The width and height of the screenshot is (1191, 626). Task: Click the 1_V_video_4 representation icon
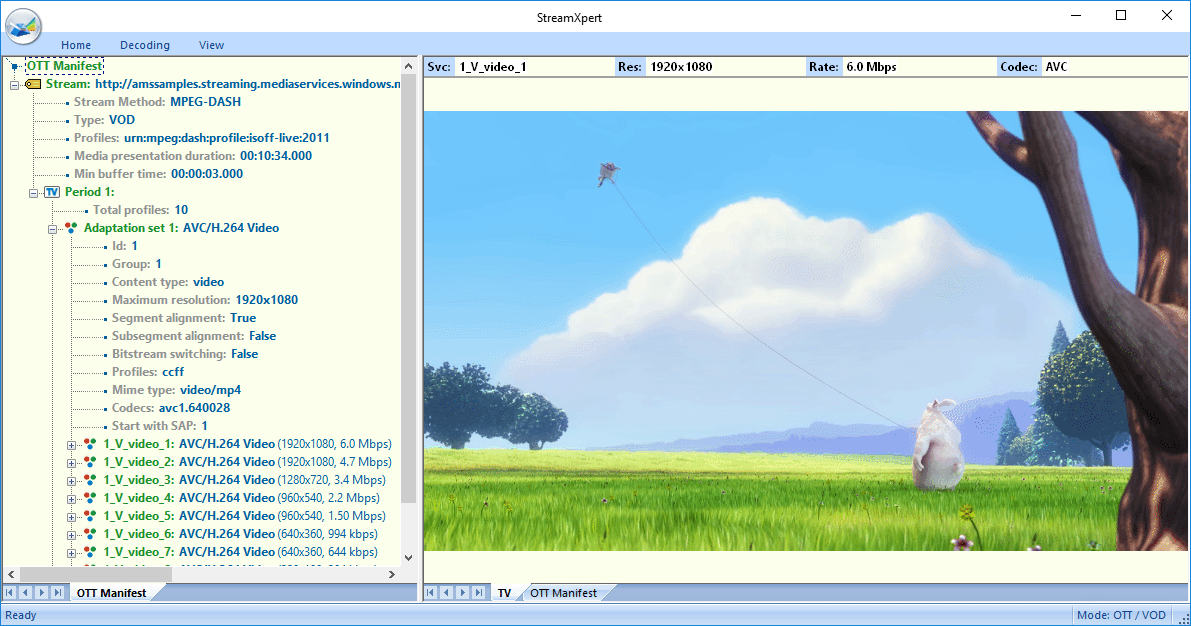[x=90, y=498]
